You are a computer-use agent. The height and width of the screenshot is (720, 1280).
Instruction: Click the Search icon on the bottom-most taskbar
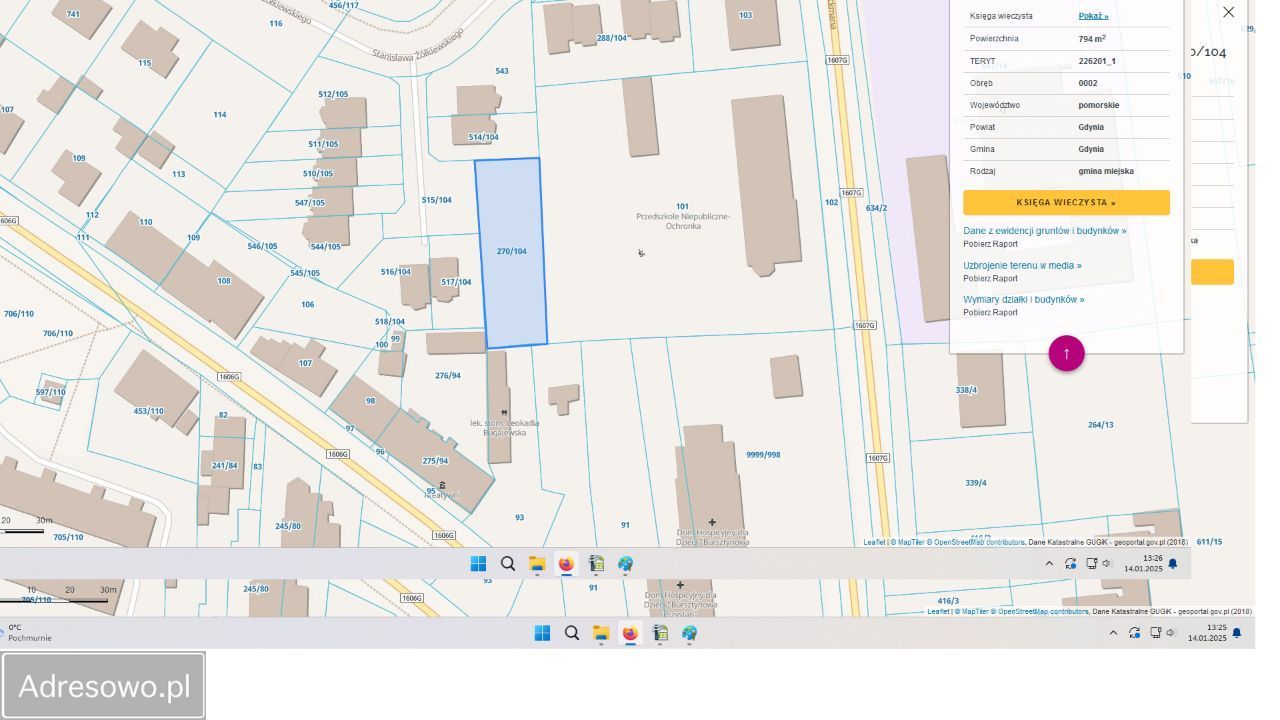click(x=572, y=633)
